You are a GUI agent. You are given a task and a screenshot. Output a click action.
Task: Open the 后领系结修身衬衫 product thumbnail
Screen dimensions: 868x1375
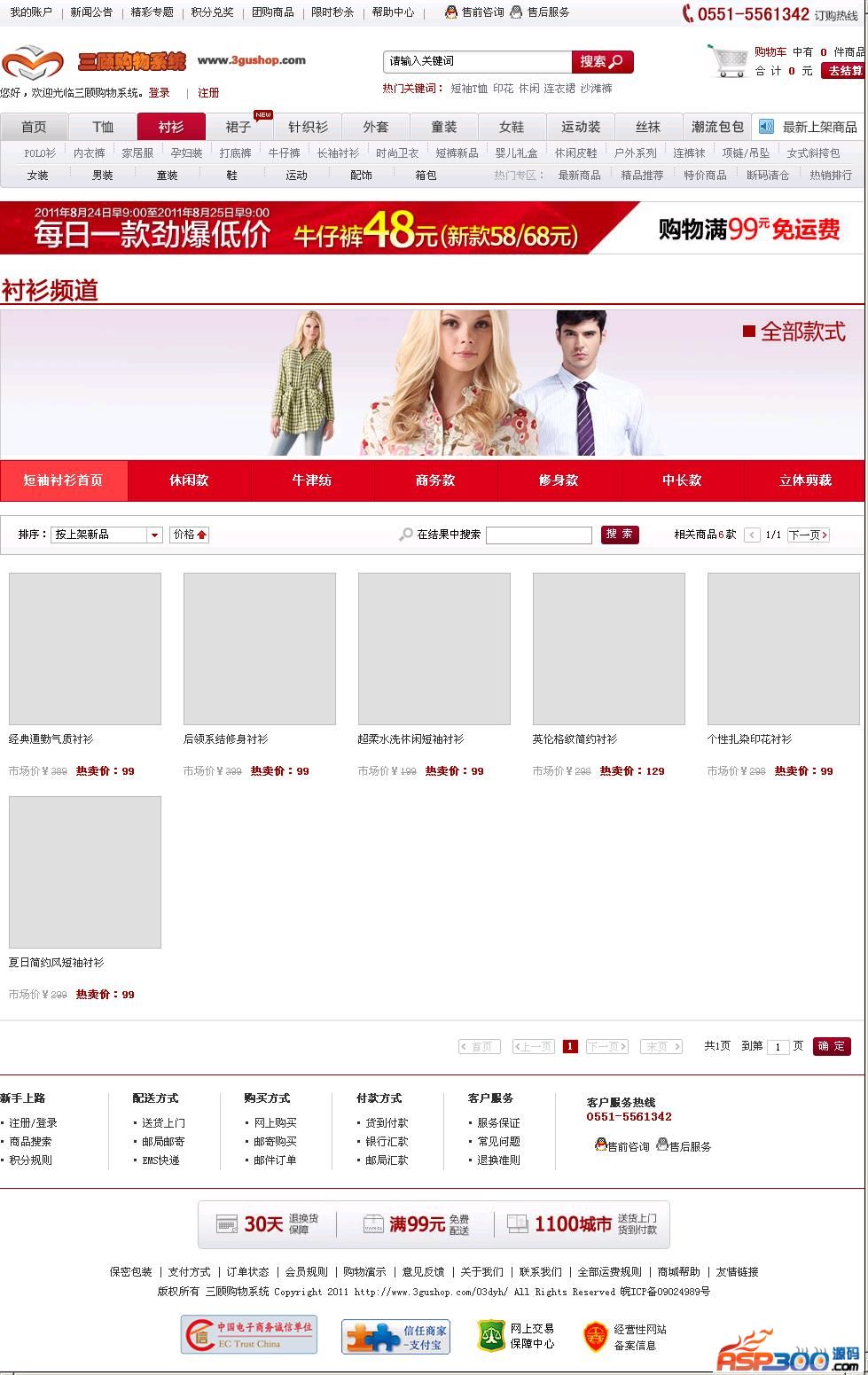coord(260,649)
